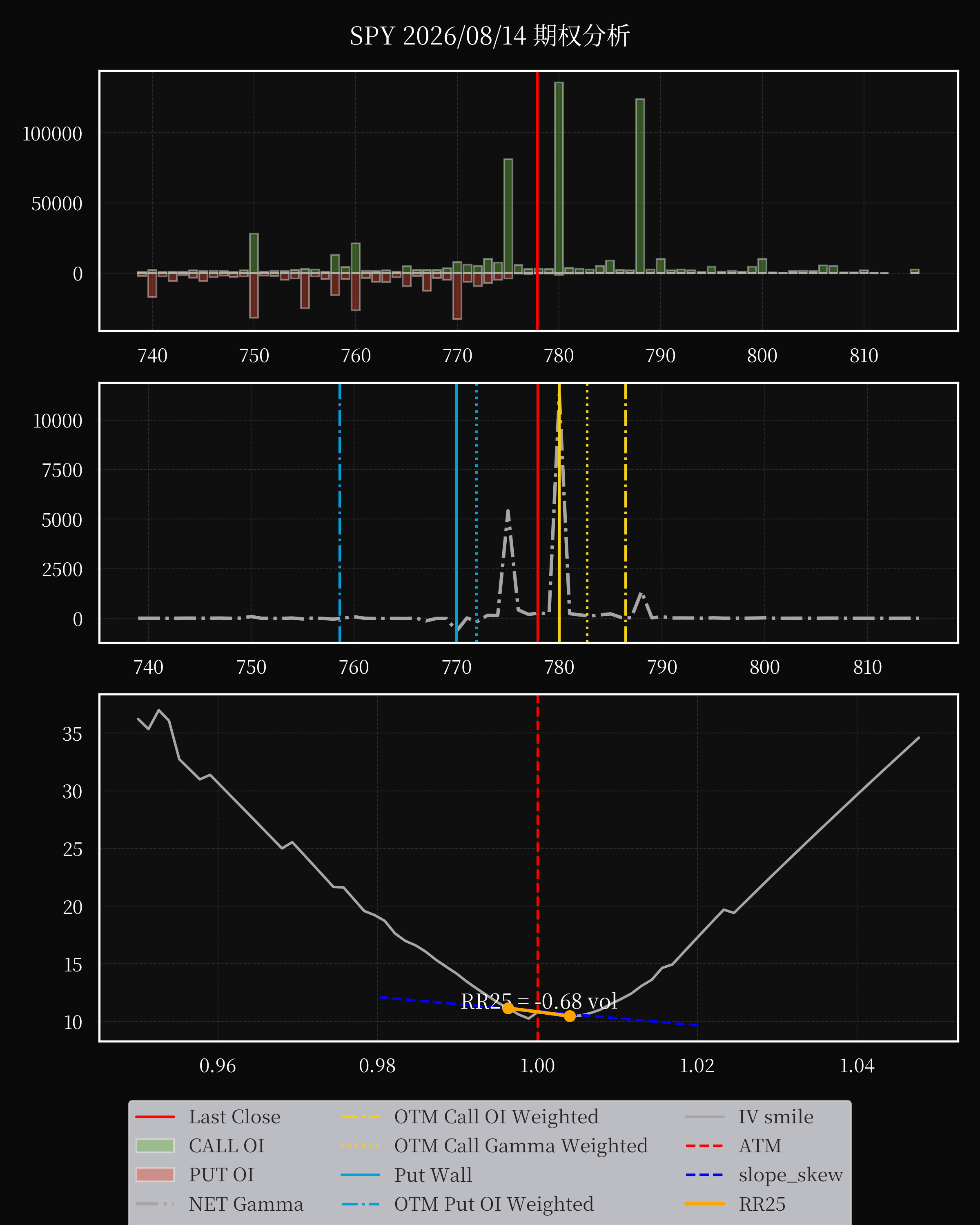Click the put OI bar at strike 750
980x1225 pixels.
[x=254, y=296]
